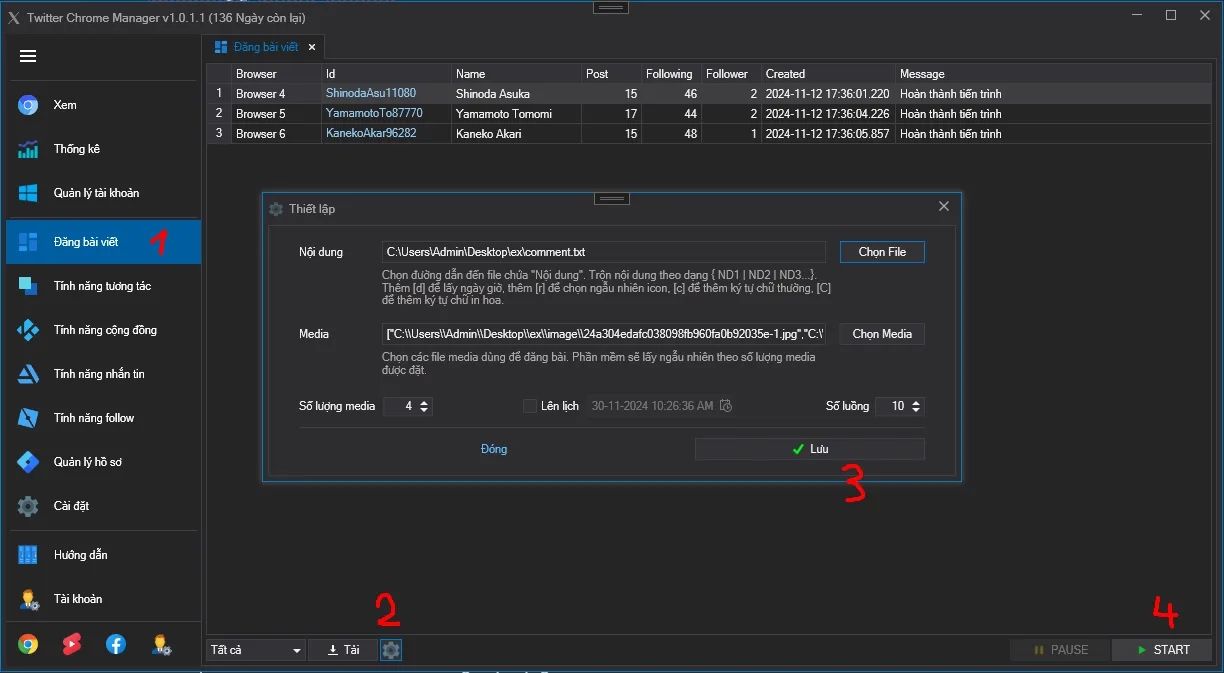The width and height of the screenshot is (1224, 673).
Task: Open Tài khoản in the sidebar
Action: [103, 599]
